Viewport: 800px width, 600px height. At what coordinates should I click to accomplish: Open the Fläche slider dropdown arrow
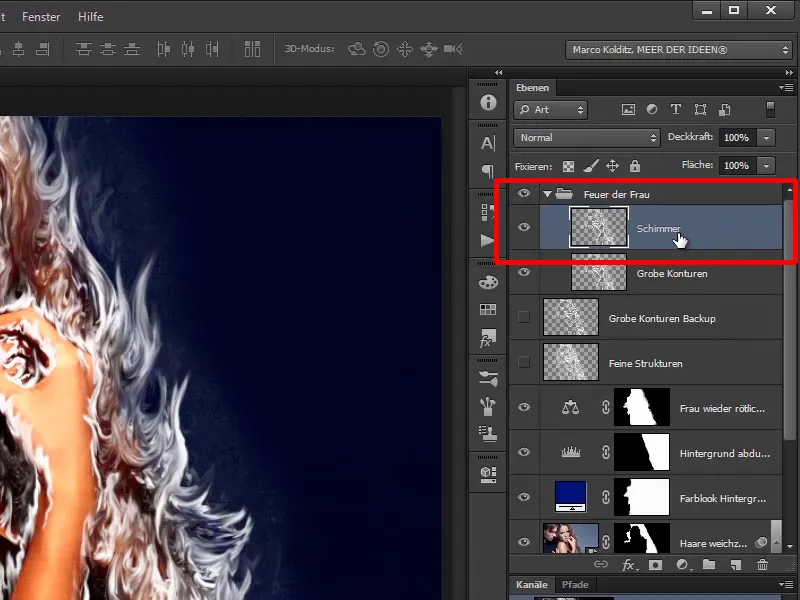point(766,166)
